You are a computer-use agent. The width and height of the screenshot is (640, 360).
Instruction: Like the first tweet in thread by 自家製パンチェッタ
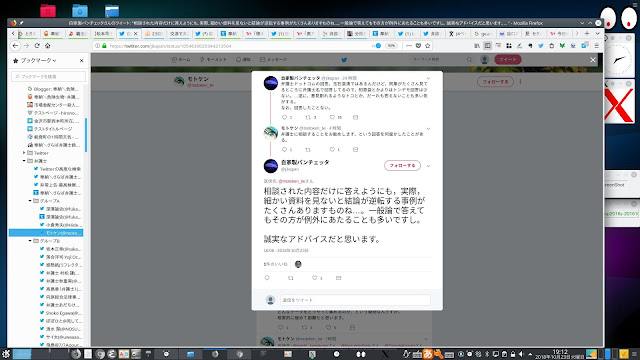(x=332, y=117)
